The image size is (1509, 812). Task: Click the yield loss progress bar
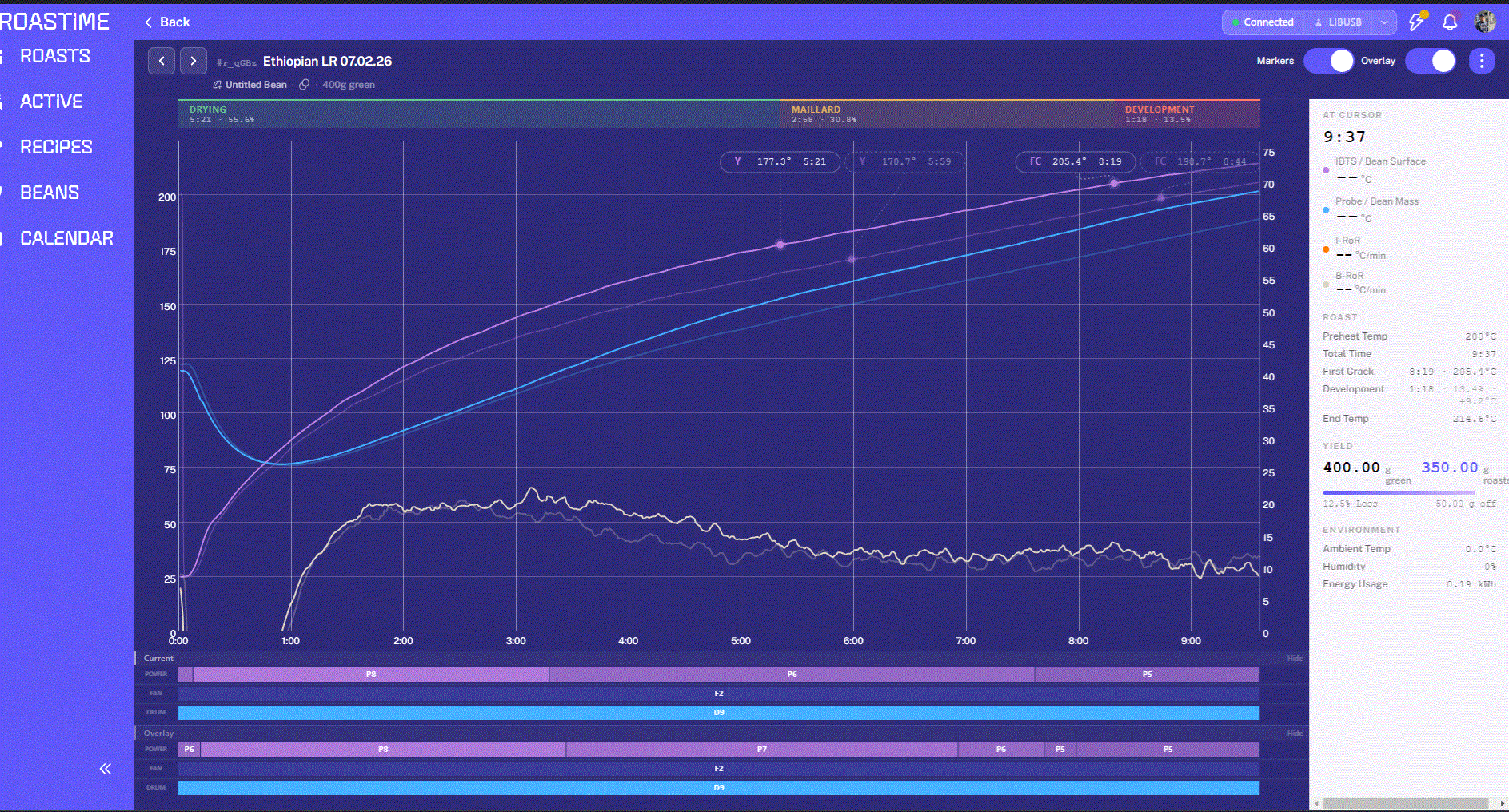click(x=1399, y=492)
